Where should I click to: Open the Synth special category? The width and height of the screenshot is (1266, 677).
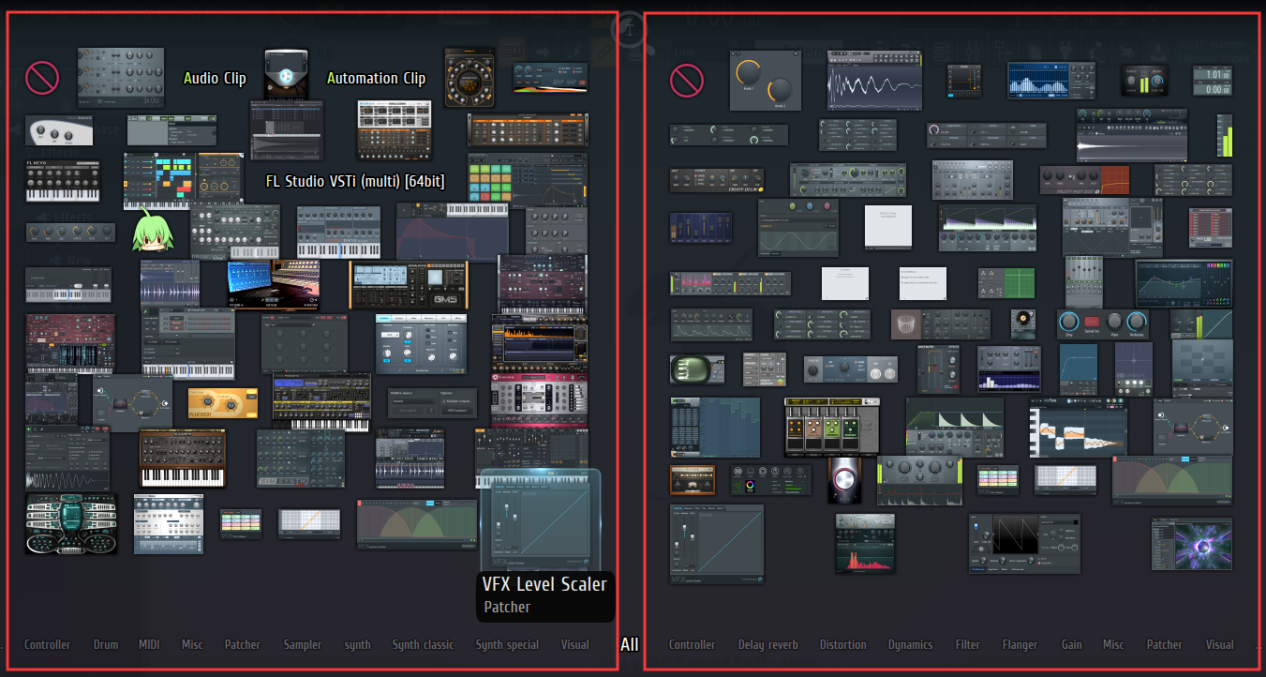point(507,645)
